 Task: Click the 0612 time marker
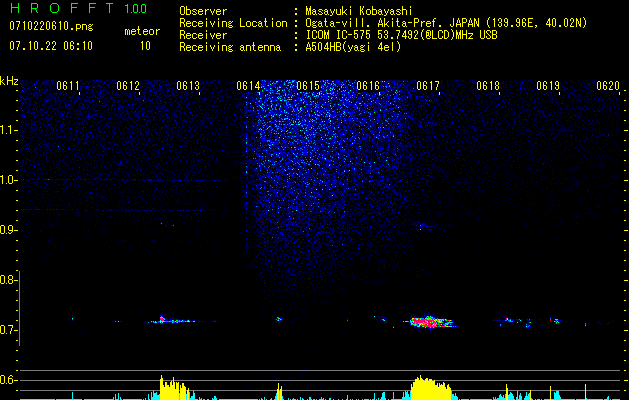128,86
